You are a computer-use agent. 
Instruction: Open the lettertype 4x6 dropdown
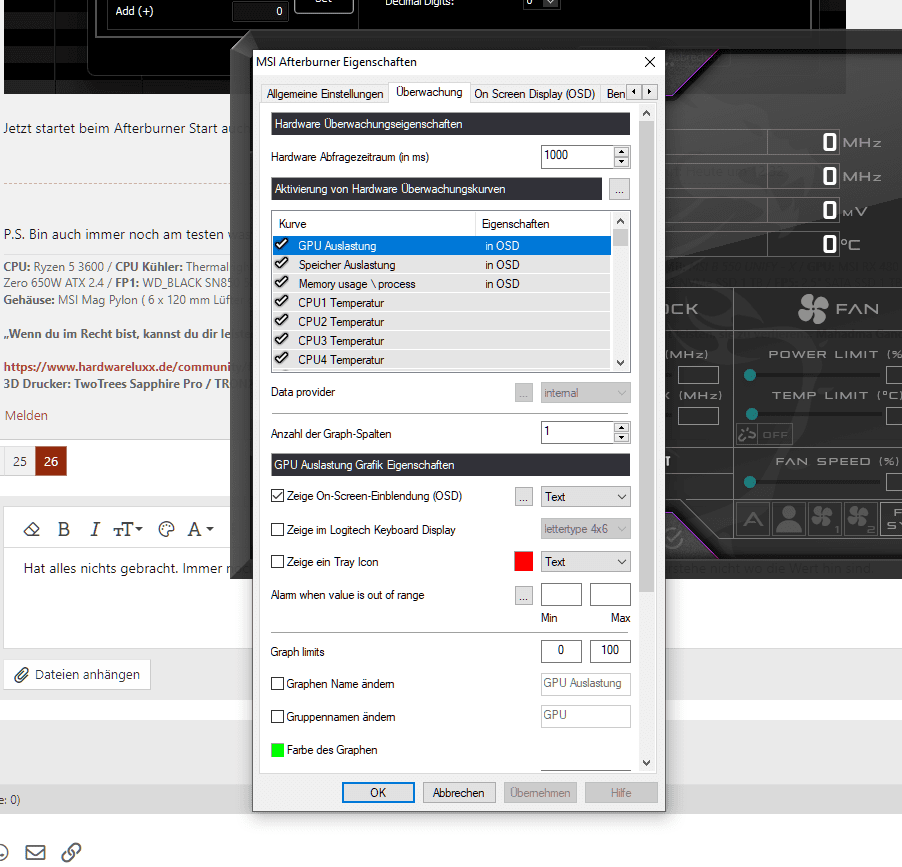point(586,529)
